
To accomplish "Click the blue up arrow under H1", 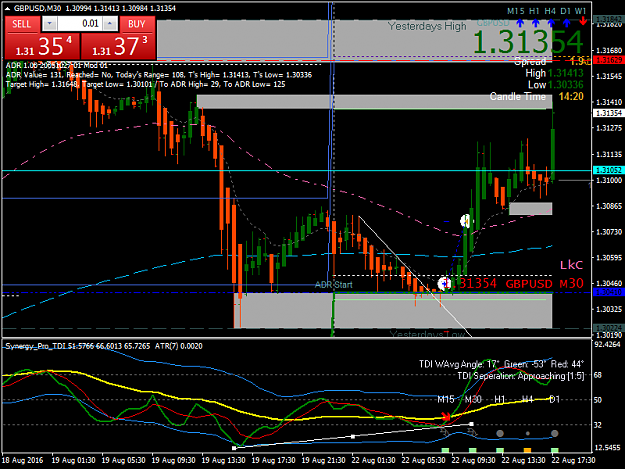I will [x=535, y=23].
